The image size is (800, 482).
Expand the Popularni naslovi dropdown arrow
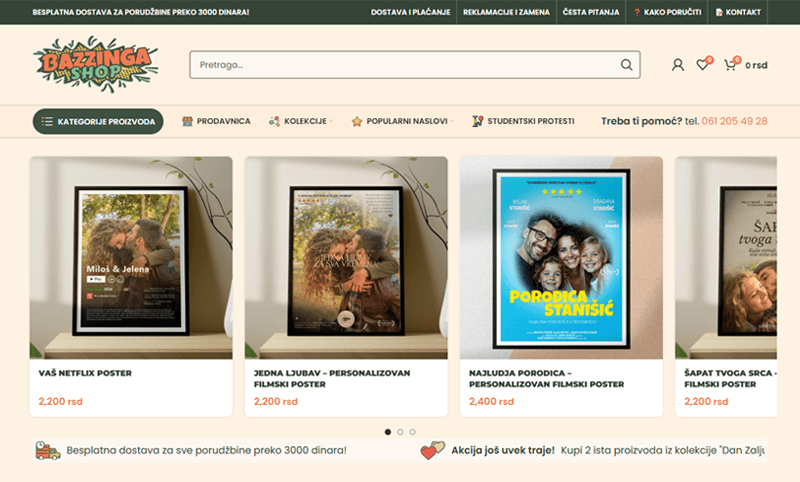452,121
